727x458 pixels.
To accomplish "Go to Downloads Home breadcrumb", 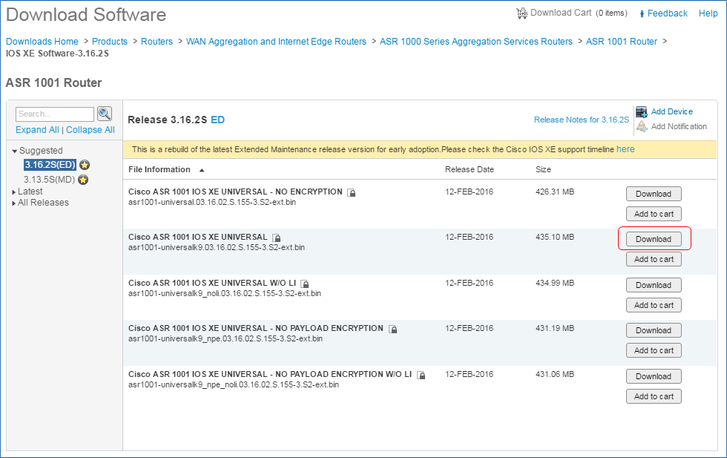I will click(x=42, y=41).
